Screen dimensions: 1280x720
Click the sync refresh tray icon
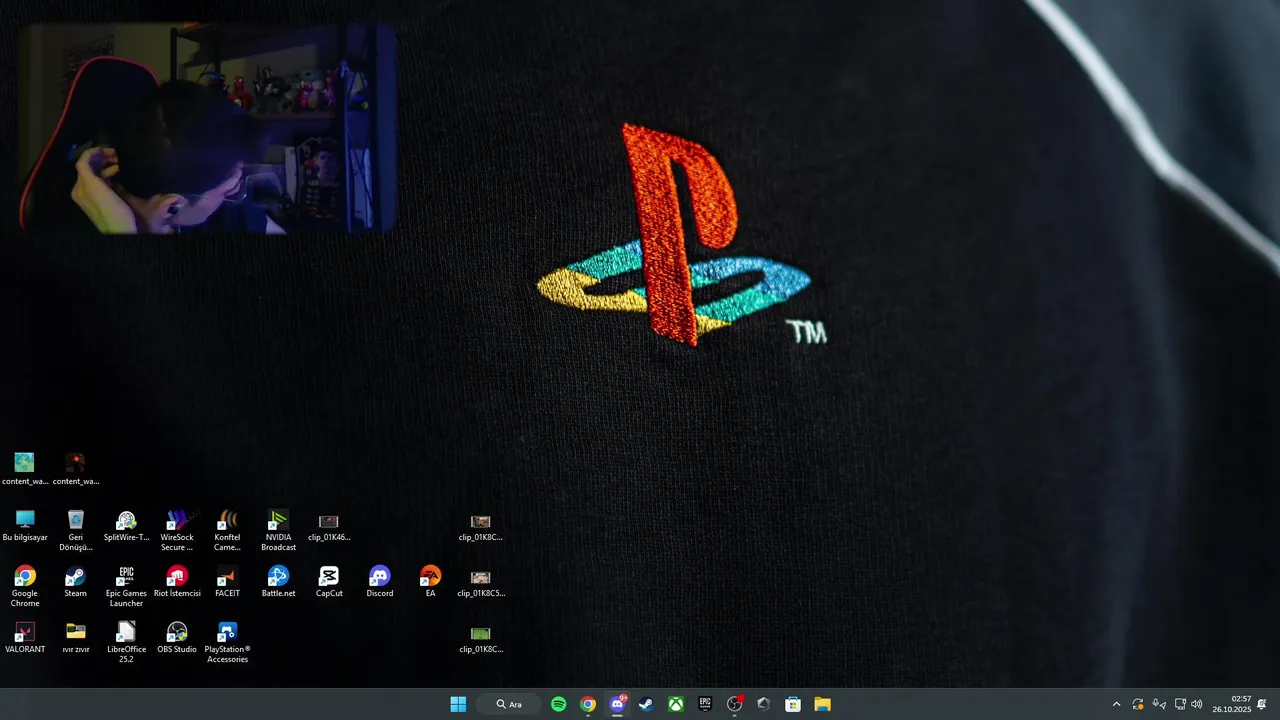coord(1138,704)
